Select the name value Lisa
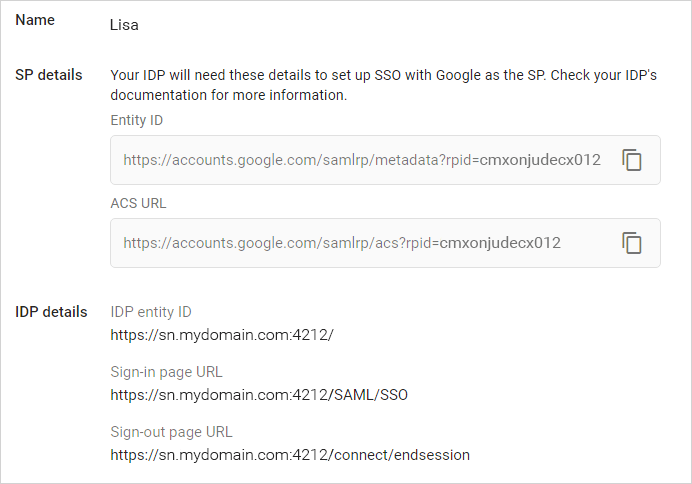 click(124, 25)
